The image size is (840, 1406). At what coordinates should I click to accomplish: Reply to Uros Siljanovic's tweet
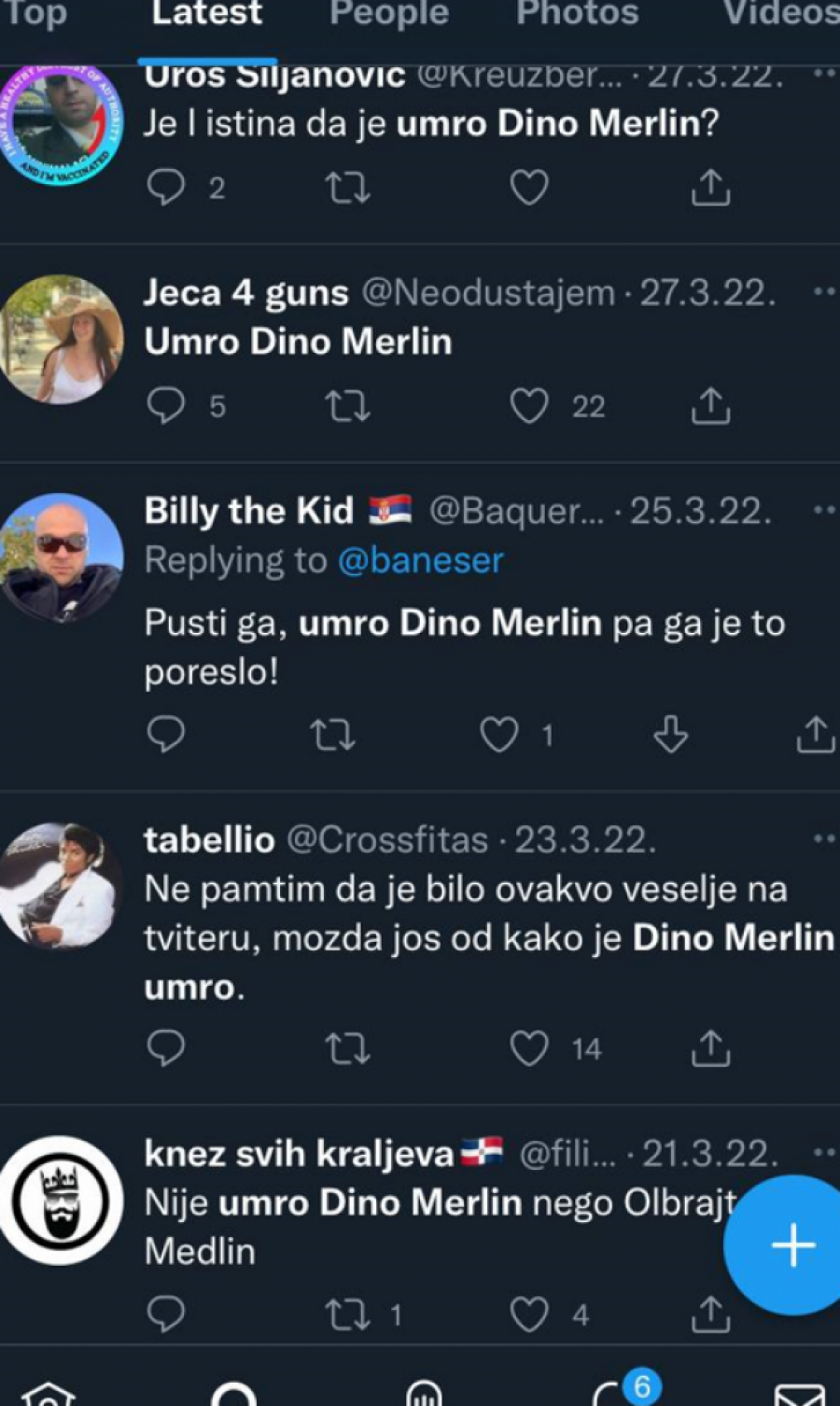[166, 188]
